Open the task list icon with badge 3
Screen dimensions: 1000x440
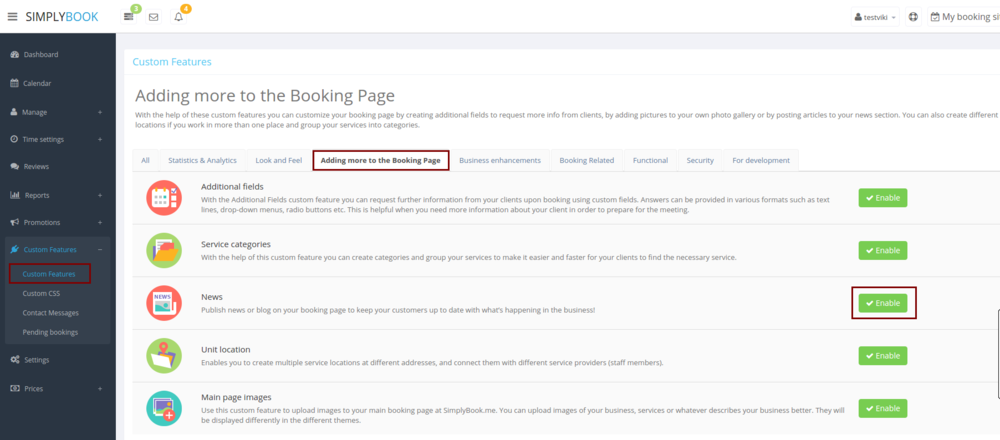[129, 17]
